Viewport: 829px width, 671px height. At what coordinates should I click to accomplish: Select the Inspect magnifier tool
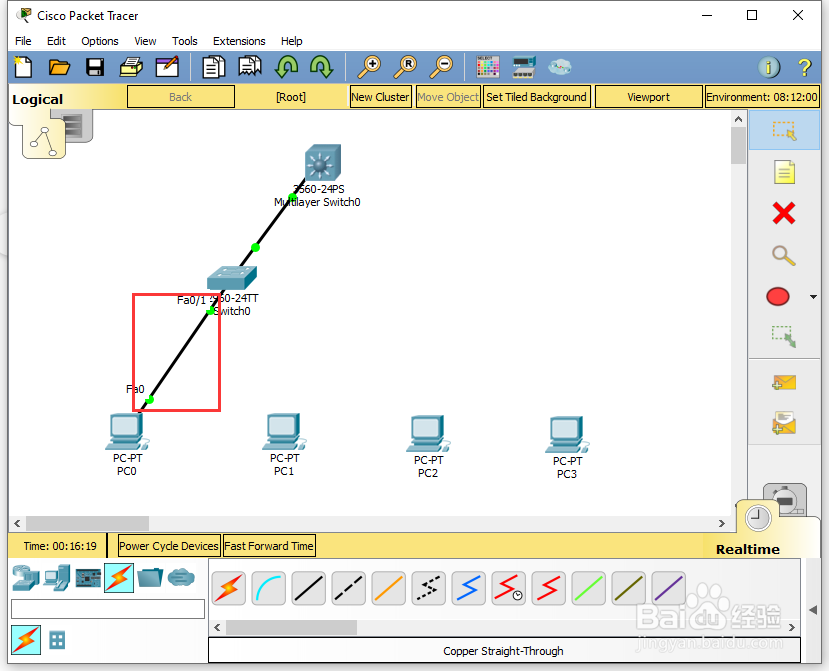784,255
